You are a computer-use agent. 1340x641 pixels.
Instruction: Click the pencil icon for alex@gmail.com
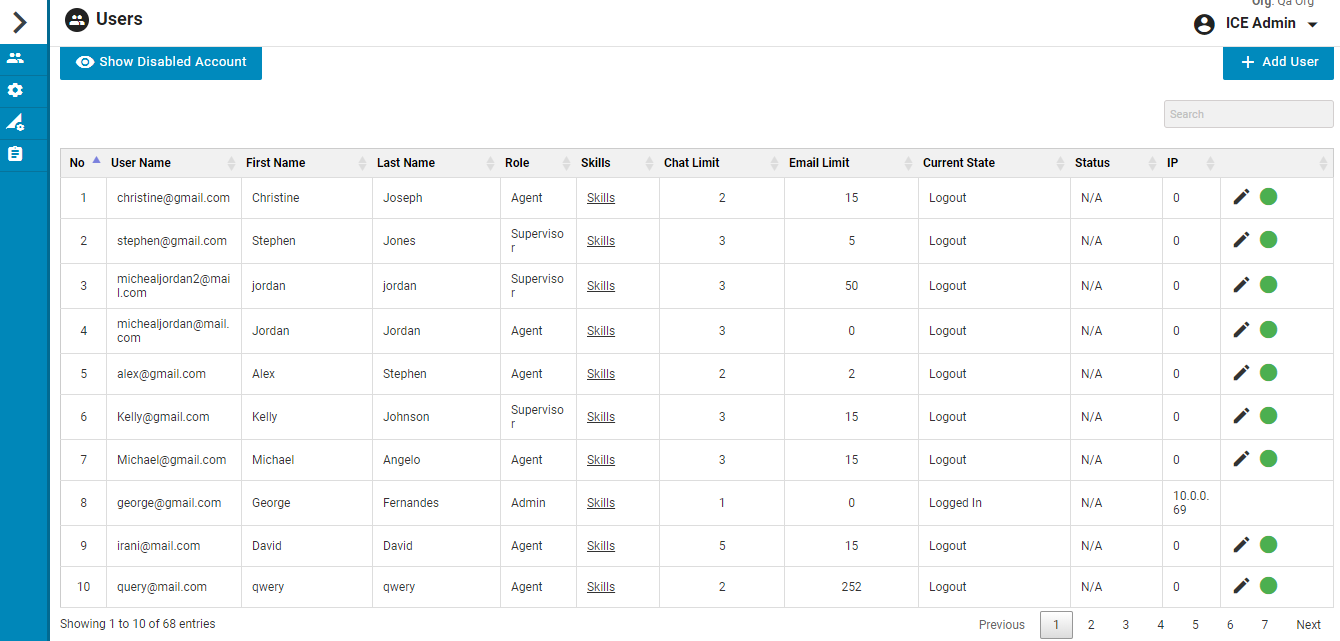[x=1241, y=373]
